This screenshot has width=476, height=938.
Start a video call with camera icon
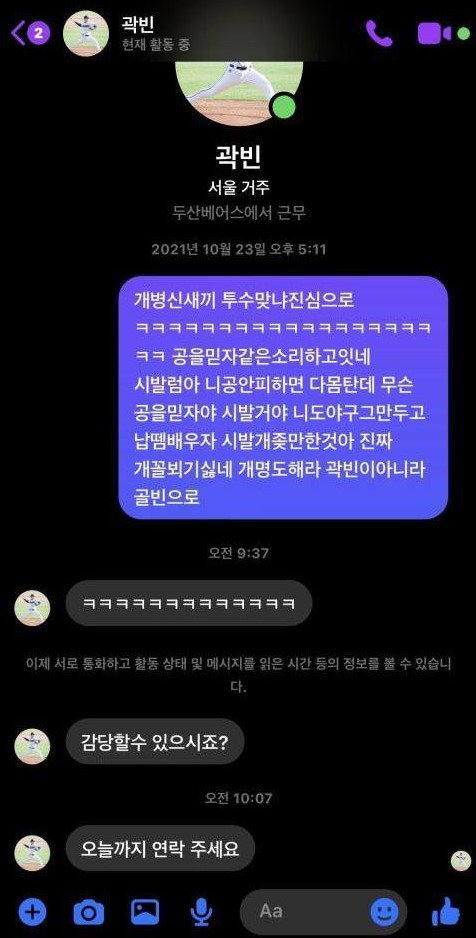coord(434,34)
